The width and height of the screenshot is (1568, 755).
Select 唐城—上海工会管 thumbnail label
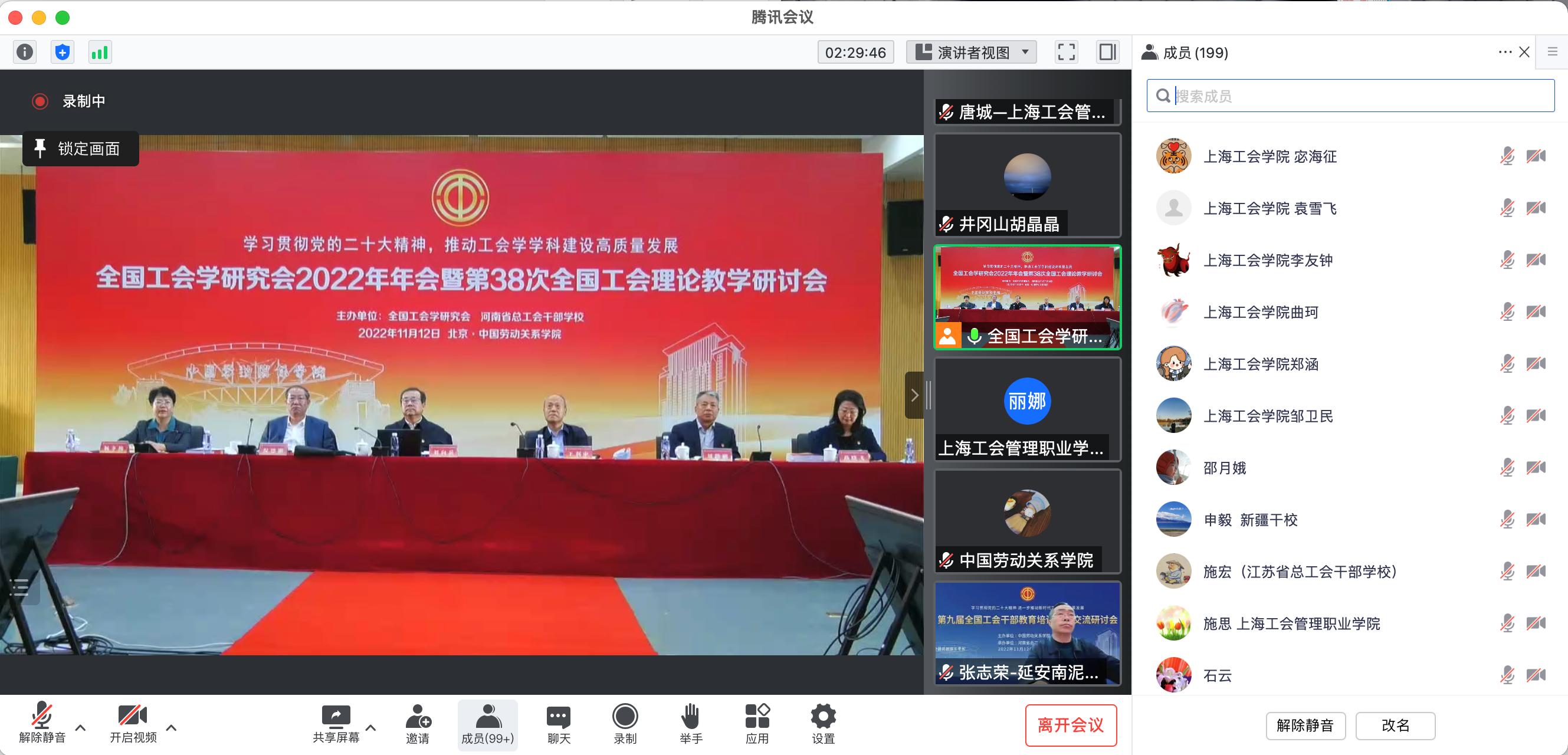(1025, 112)
